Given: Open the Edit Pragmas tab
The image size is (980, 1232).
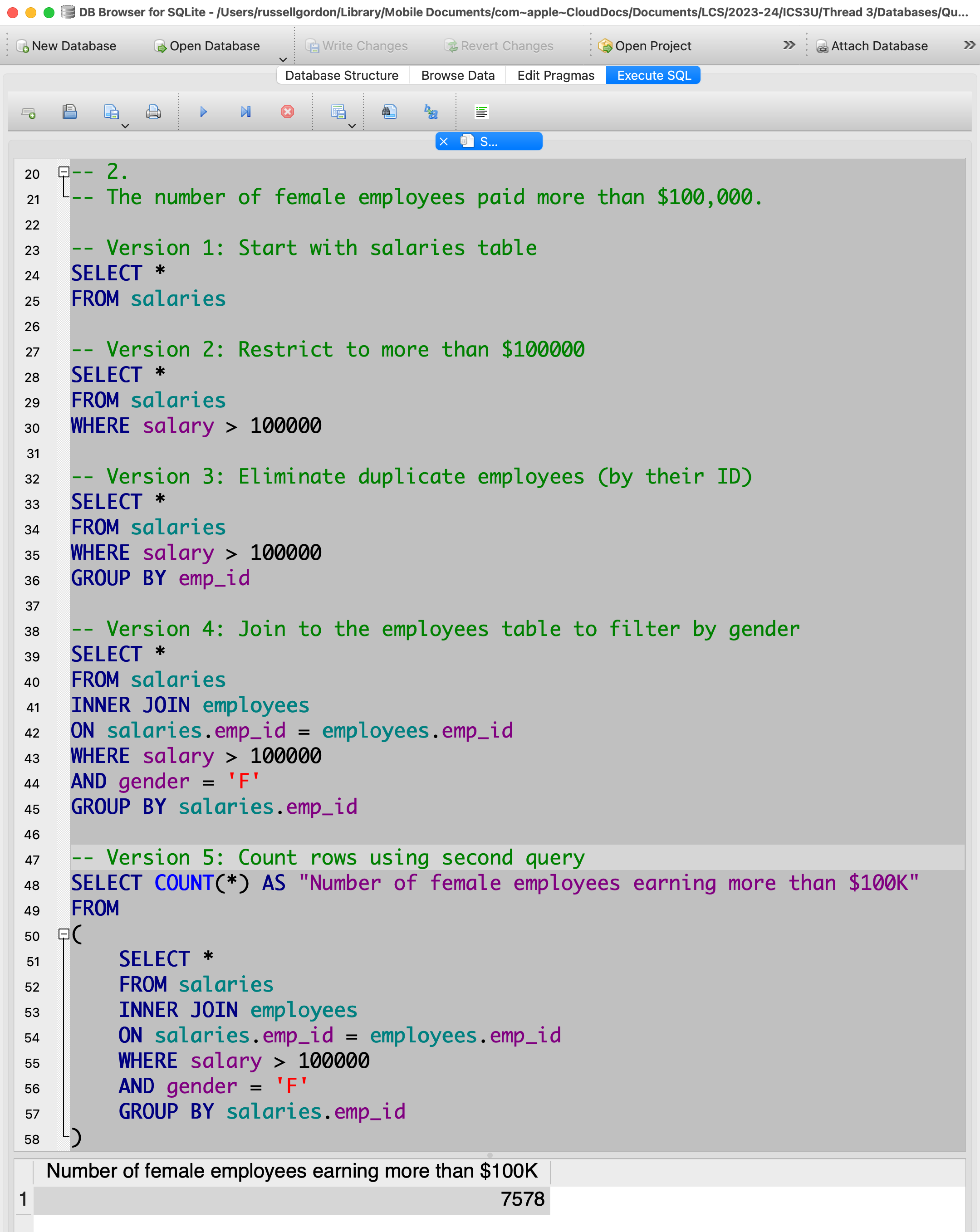Looking at the screenshot, I should pyautogui.click(x=555, y=75).
